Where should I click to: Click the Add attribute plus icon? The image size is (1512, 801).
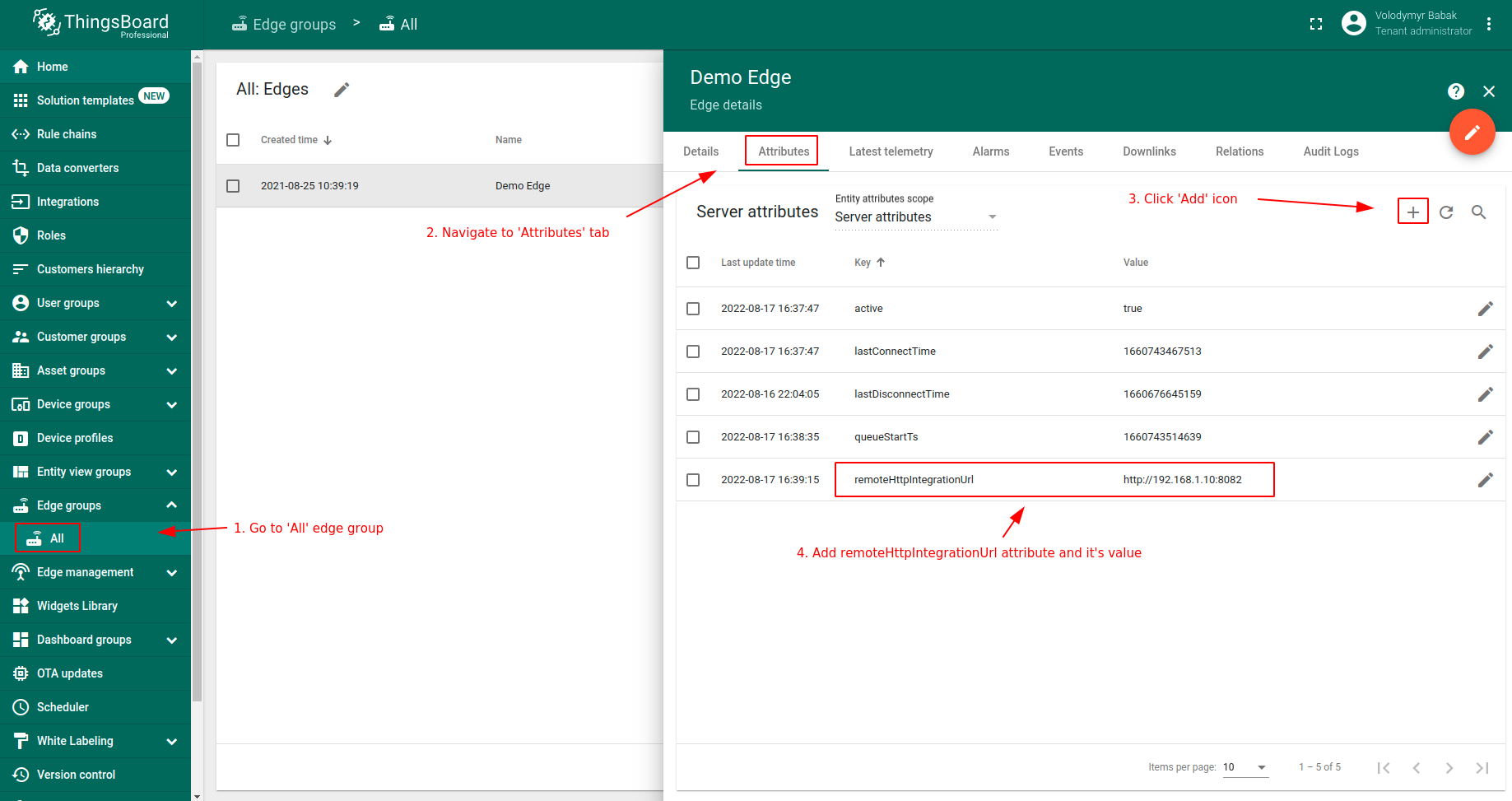(x=1412, y=212)
